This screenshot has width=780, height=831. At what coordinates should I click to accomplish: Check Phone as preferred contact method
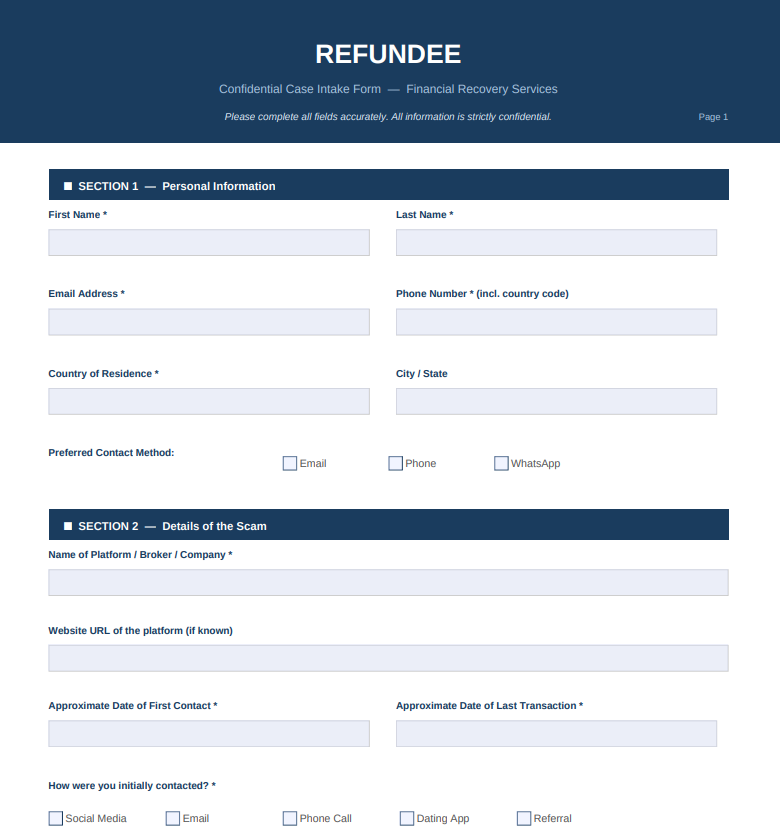[x=396, y=463]
